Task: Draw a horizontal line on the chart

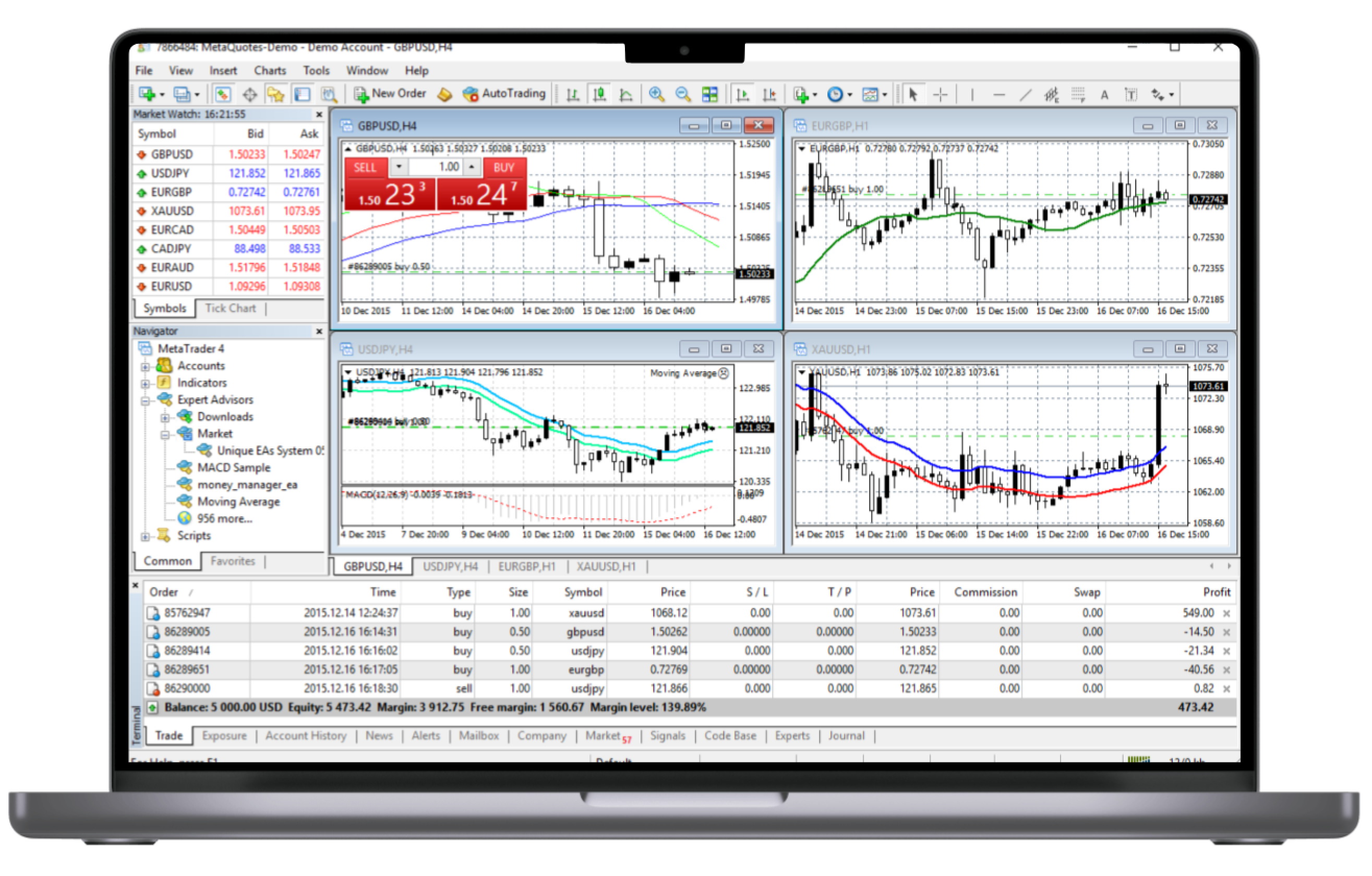Action: pos(1000,94)
